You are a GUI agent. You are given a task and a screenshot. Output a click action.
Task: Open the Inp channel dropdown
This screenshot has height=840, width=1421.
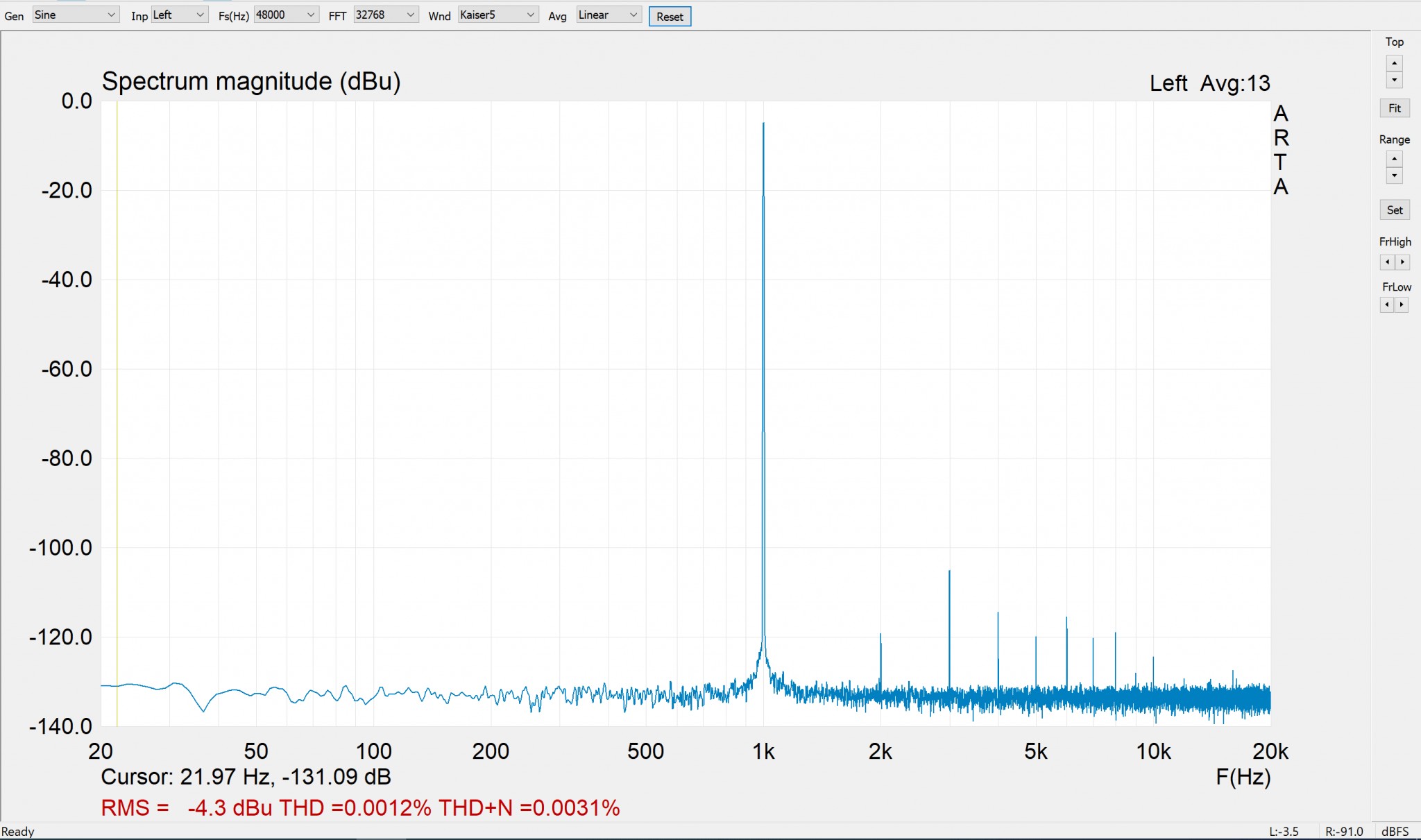point(179,15)
